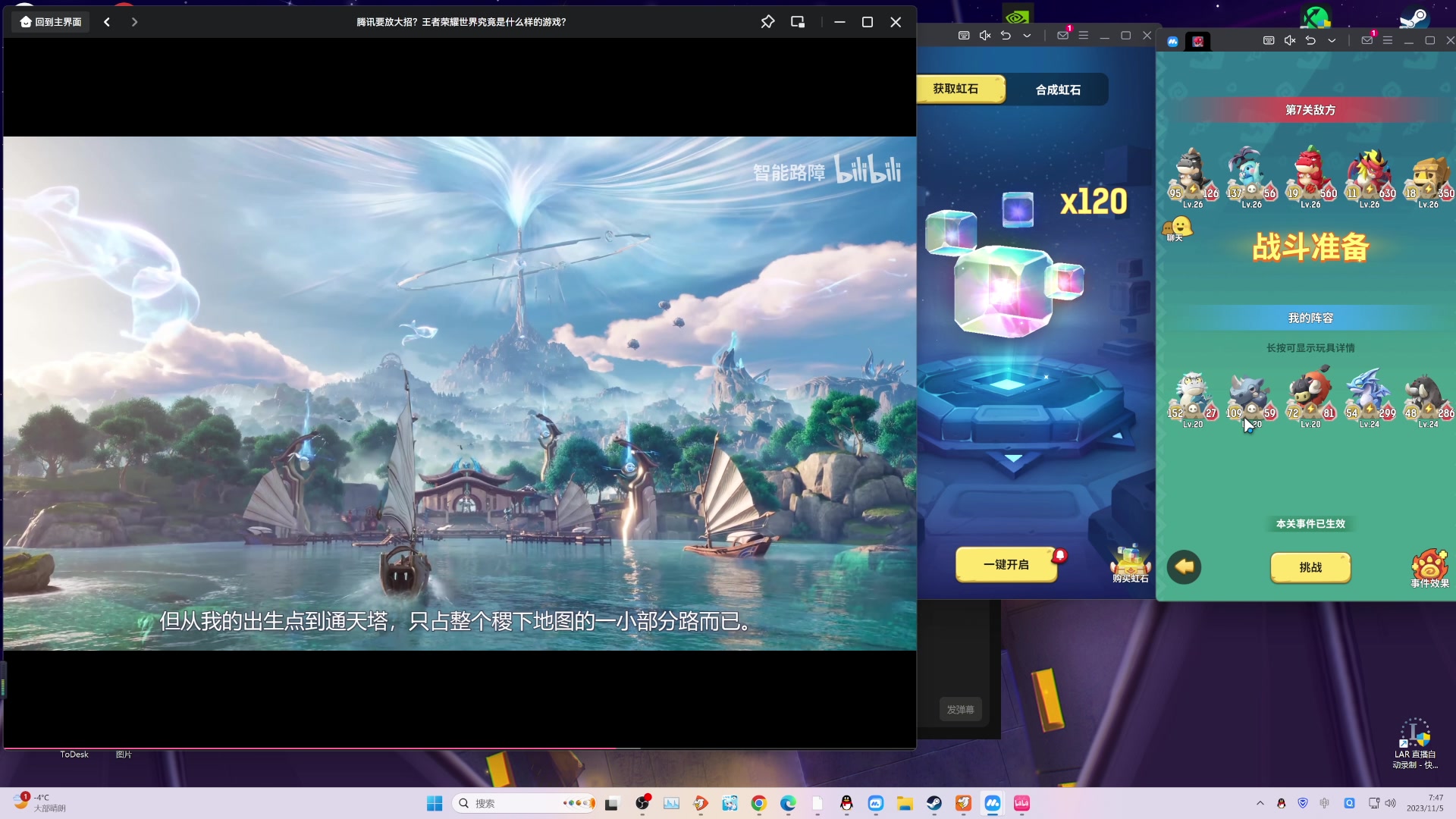Expand the dropdown chevron in right game window
The image size is (1456, 819).
(1332, 40)
